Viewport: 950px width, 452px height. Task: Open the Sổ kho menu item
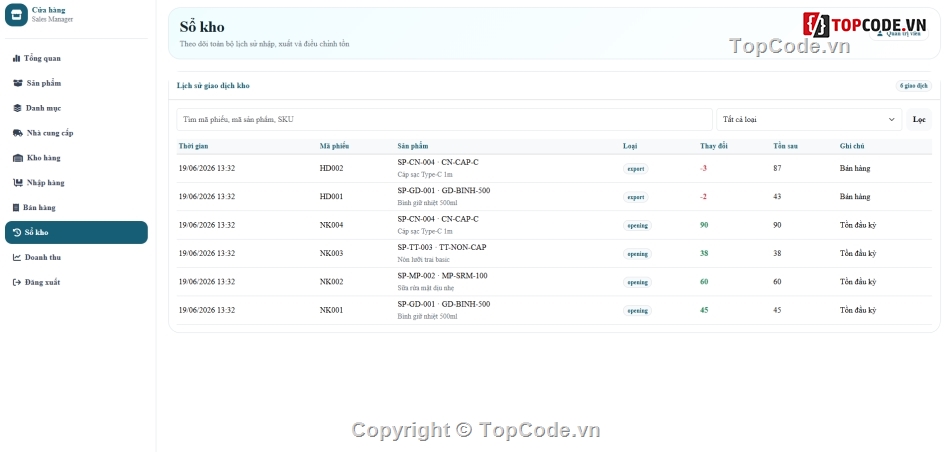point(76,232)
